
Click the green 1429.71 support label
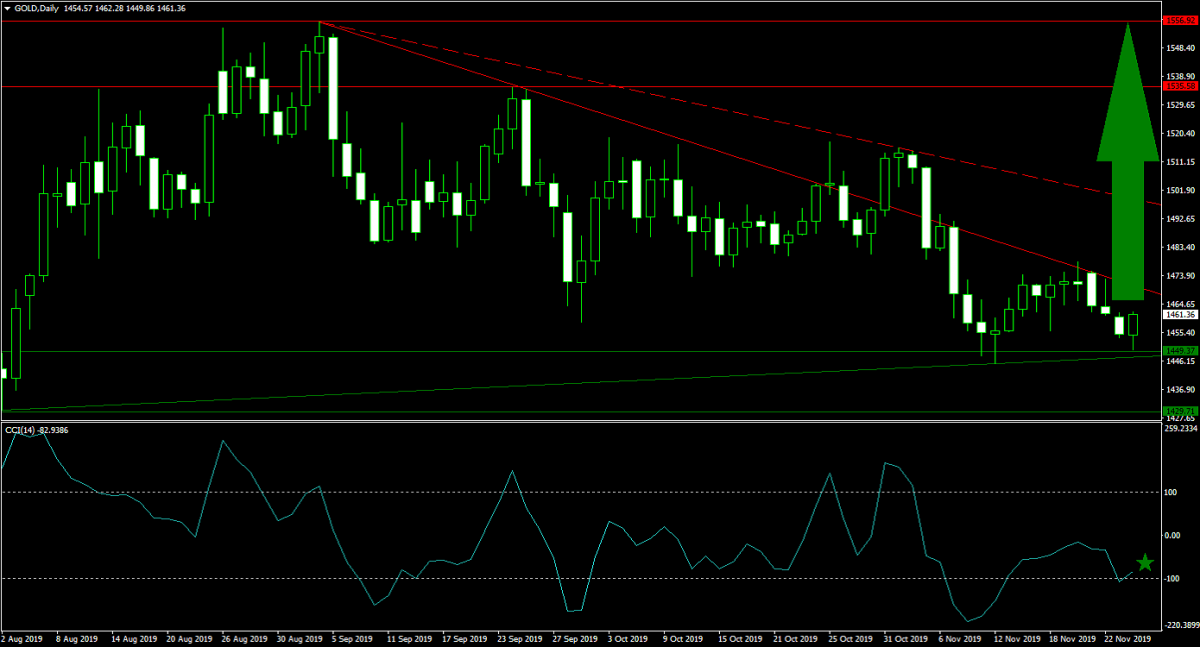(x=1180, y=411)
